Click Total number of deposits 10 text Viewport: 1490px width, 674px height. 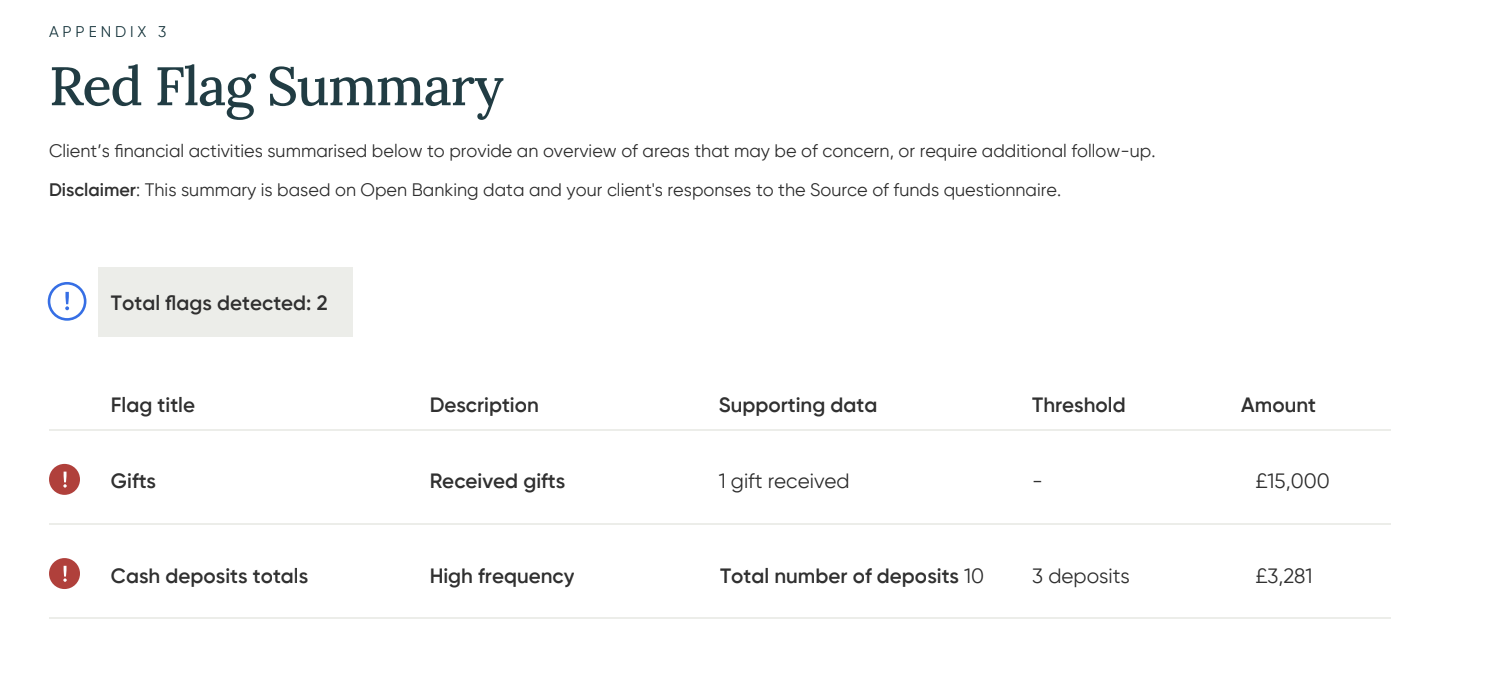[x=851, y=576]
